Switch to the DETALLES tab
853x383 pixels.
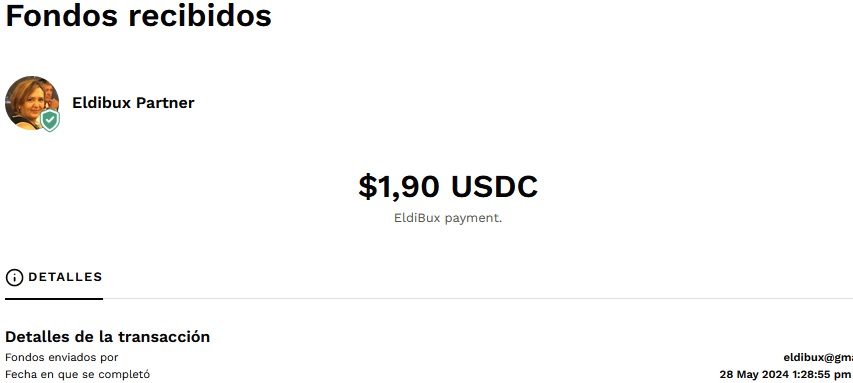click(54, 277)
